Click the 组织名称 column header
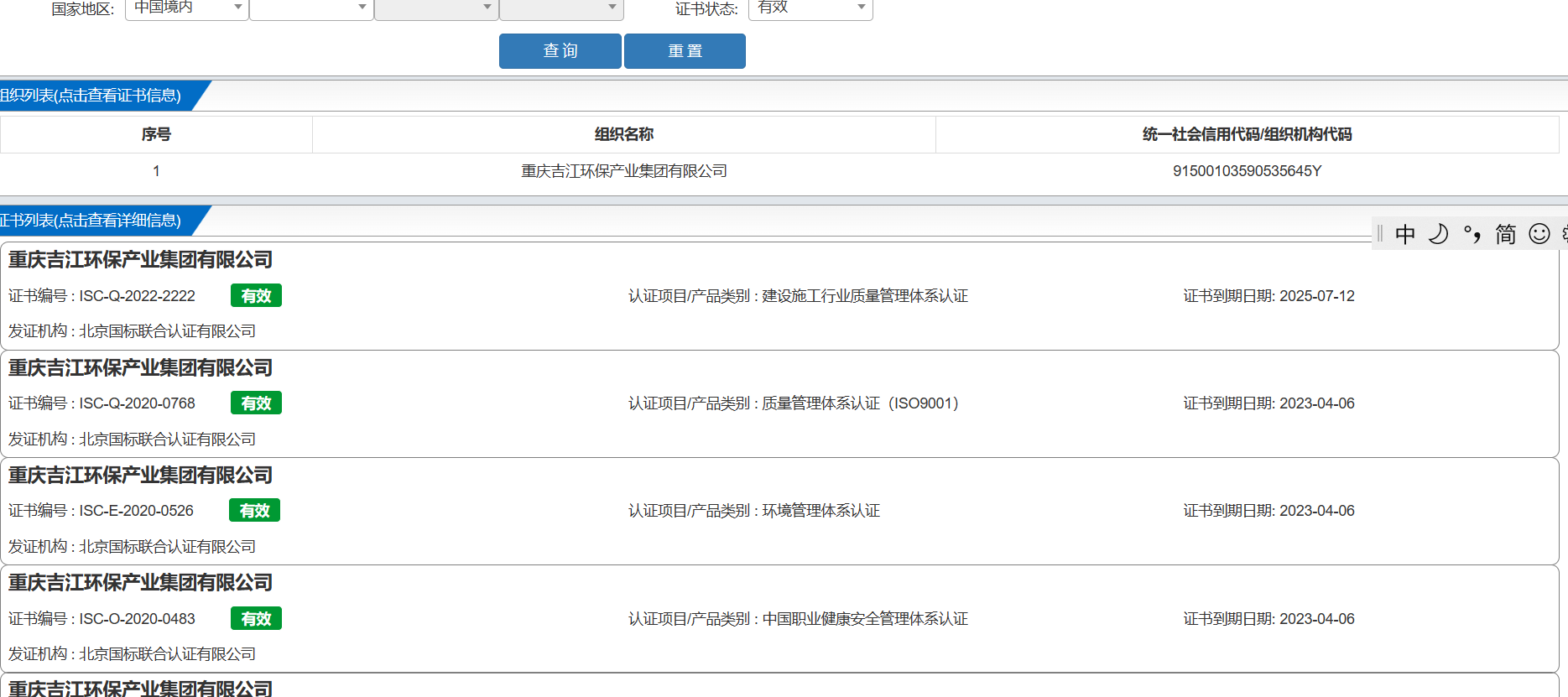The height and width of the screenshot is (697, 1568). (x=624, y=134)
